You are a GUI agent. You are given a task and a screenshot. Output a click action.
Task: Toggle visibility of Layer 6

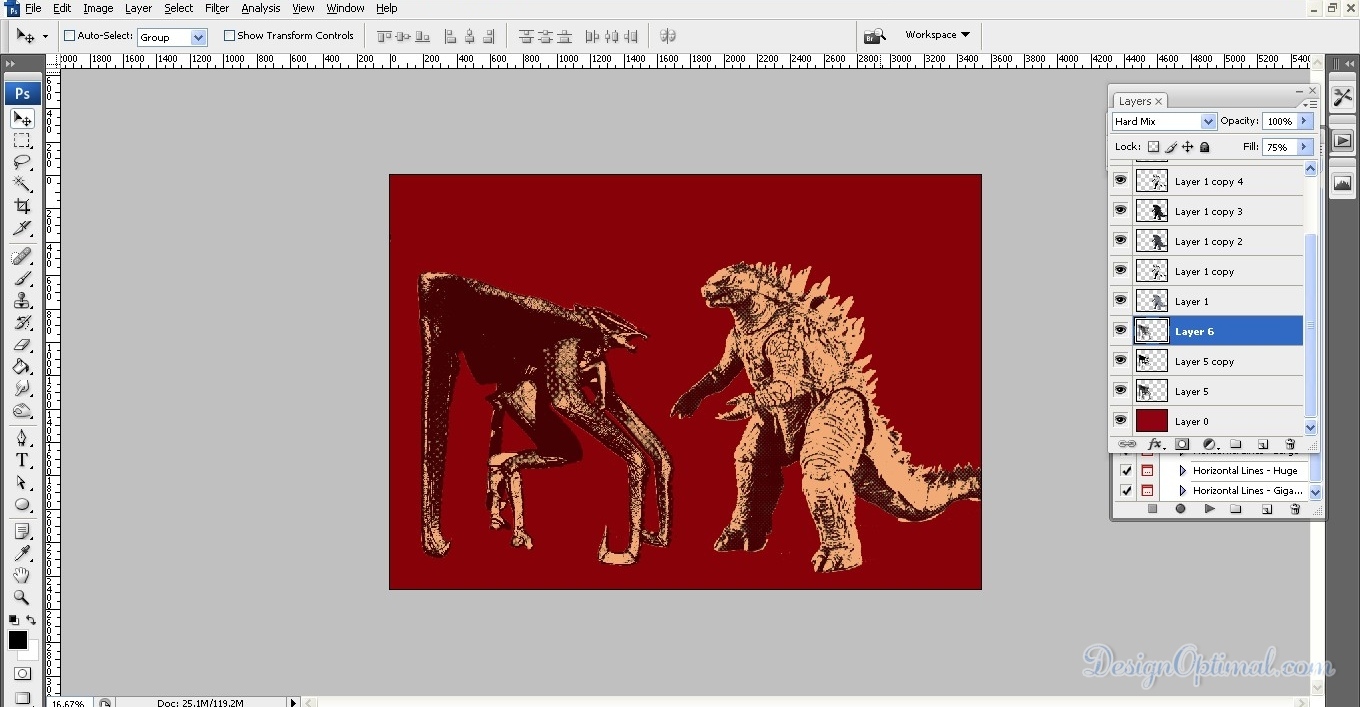pos(1120,331)
